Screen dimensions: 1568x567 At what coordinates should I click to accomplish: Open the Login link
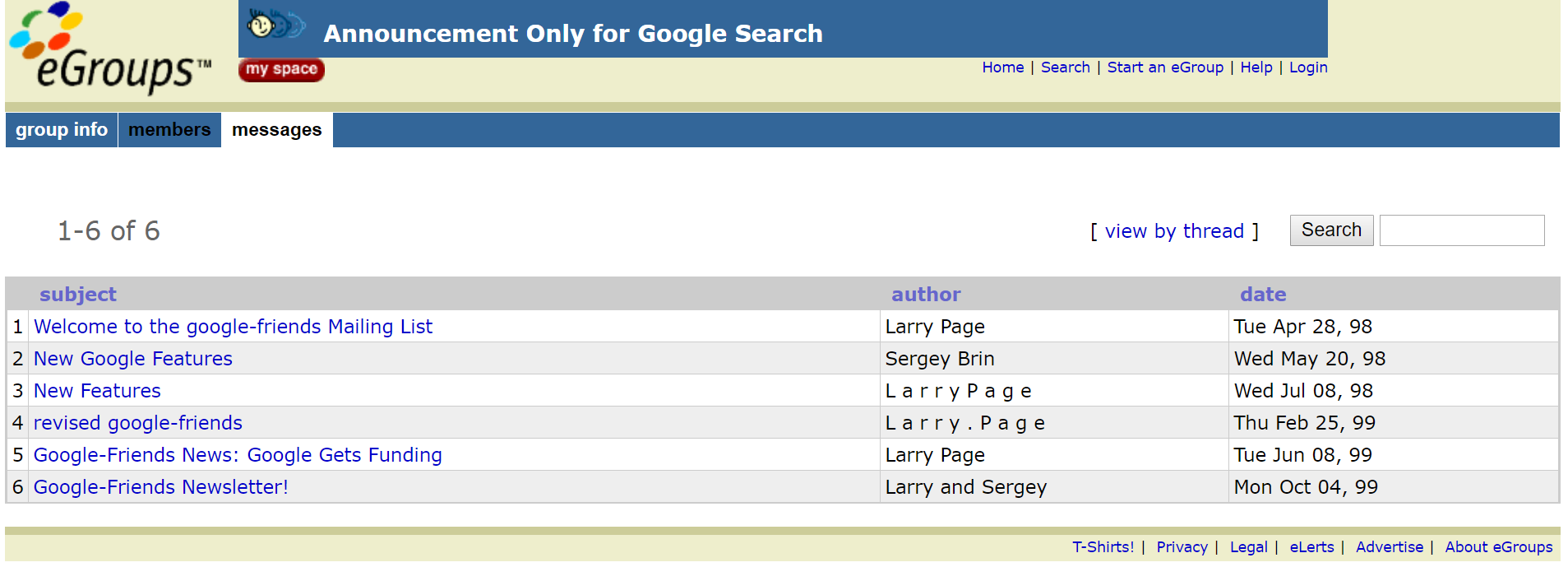(x=1307, y=67)
